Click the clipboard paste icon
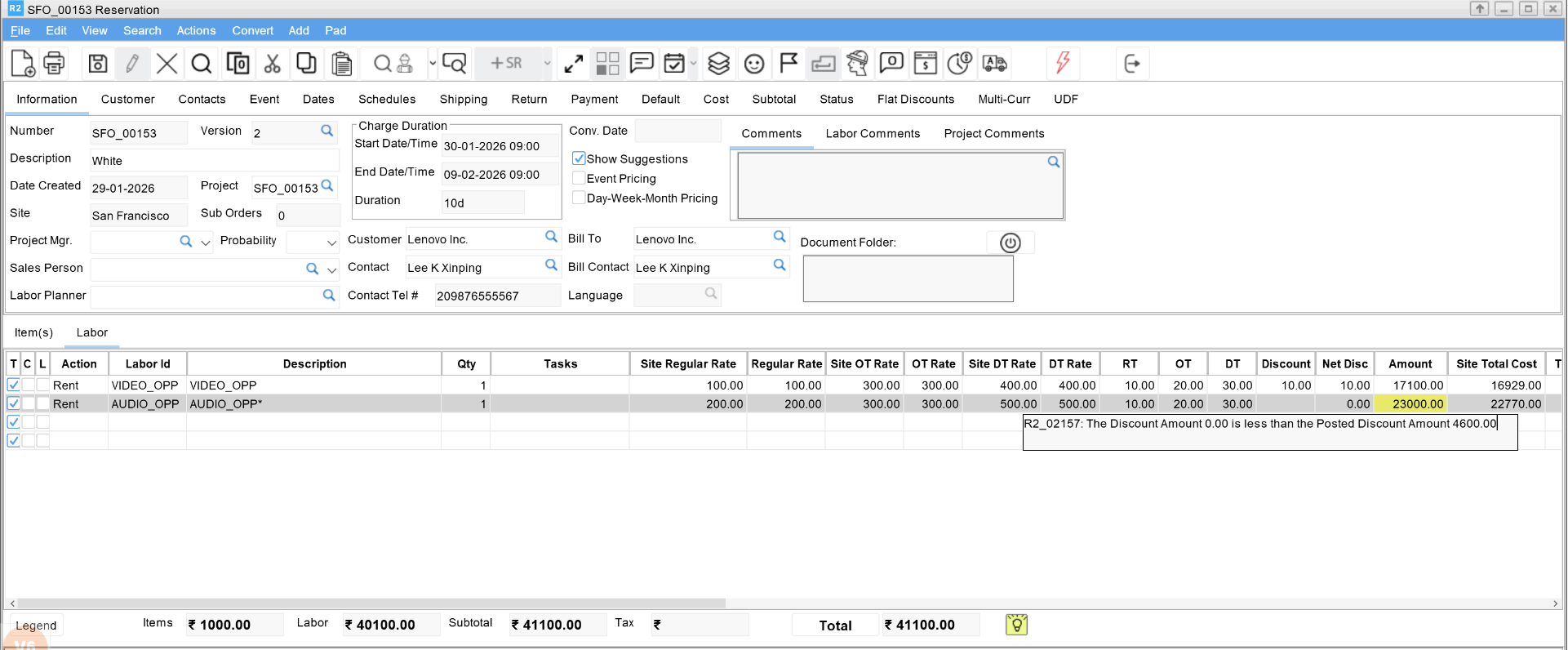The height and width of the screenshot is (650, 1568). pos(342,63)
